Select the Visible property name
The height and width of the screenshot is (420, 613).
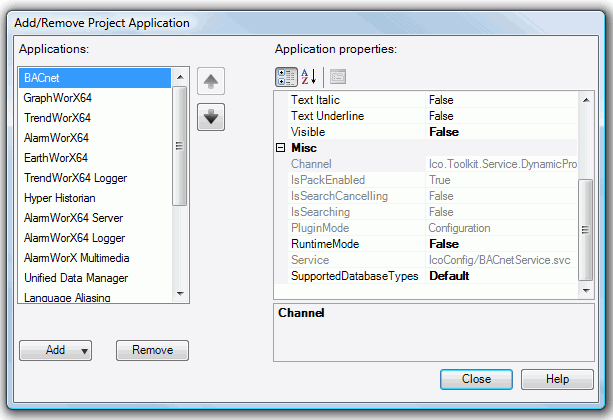pos(308,132)
